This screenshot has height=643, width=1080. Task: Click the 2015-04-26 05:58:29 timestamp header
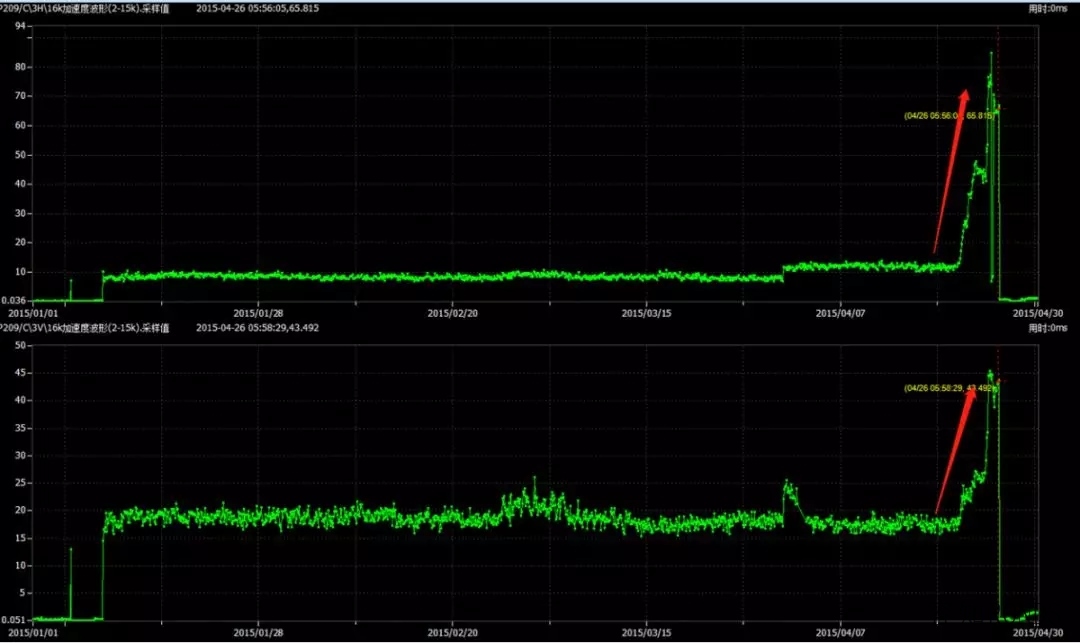tap(268, 328)
